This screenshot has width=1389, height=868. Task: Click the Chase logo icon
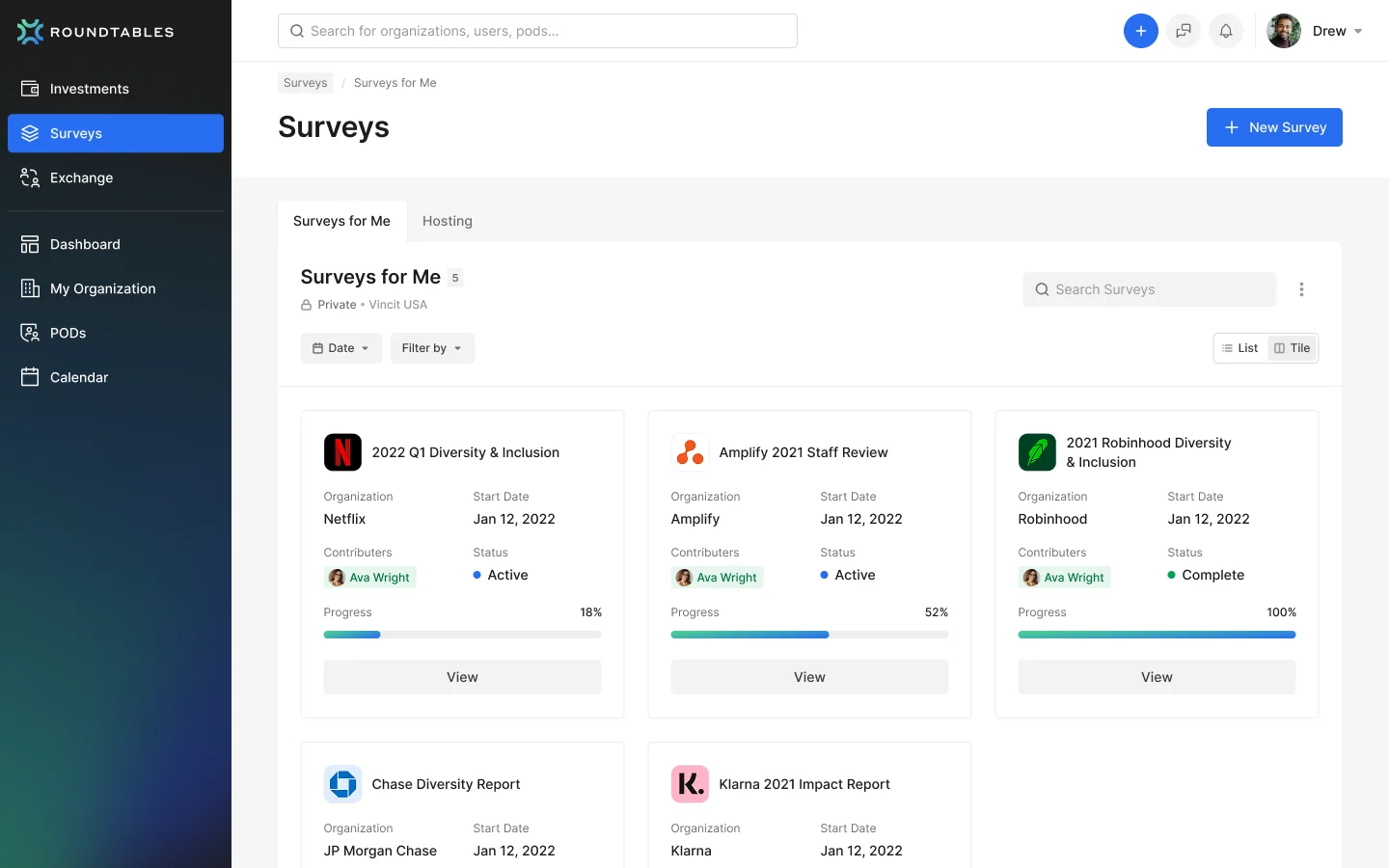(x=342, y=784)
